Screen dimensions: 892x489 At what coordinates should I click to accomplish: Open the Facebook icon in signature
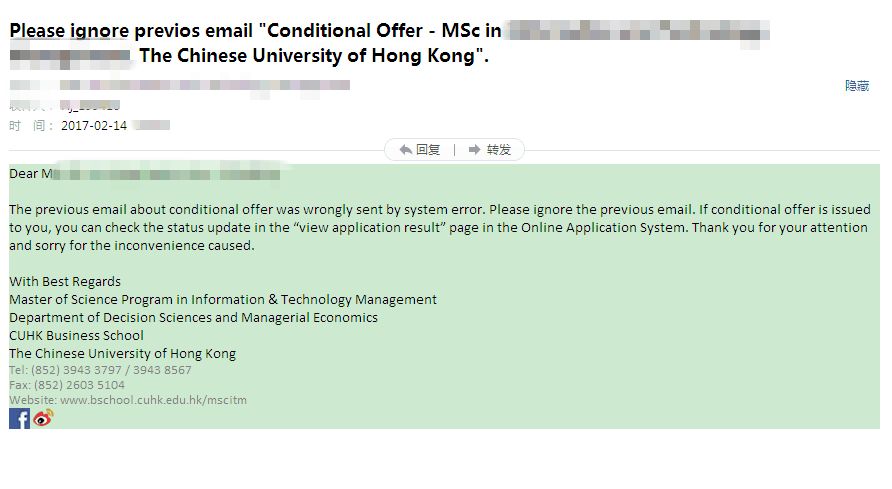point(19,418)
